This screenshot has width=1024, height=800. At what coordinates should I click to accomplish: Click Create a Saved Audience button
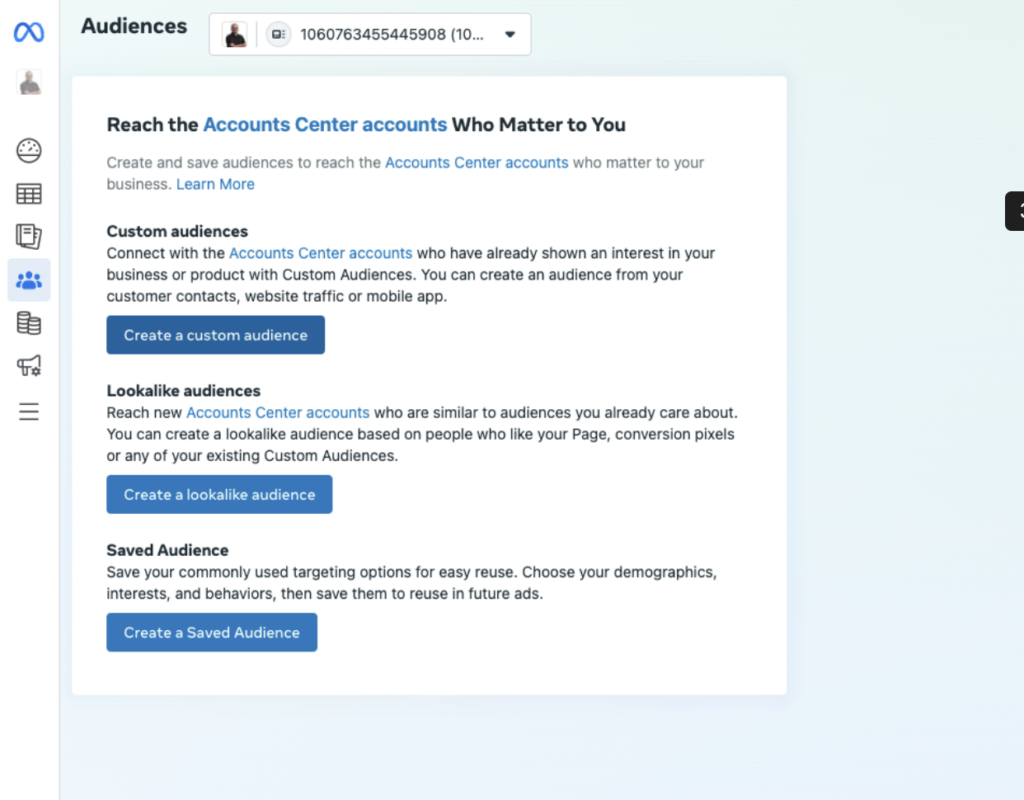pos(212,632)
